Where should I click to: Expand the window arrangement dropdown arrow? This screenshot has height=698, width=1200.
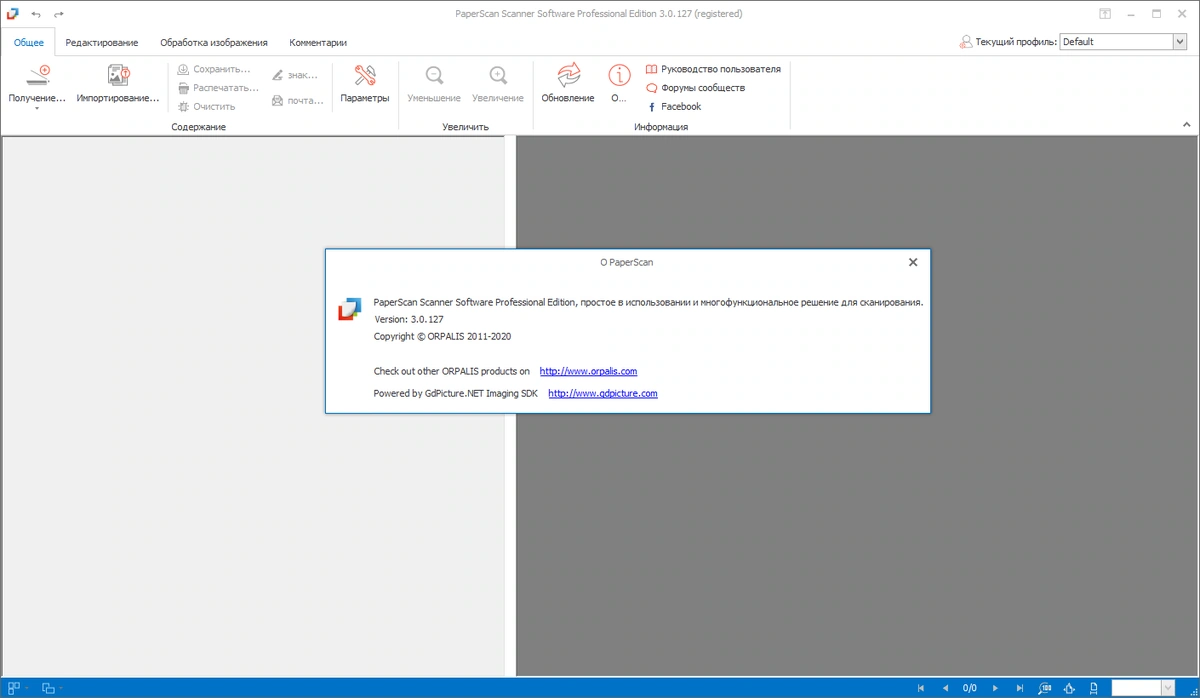(61, 688)
